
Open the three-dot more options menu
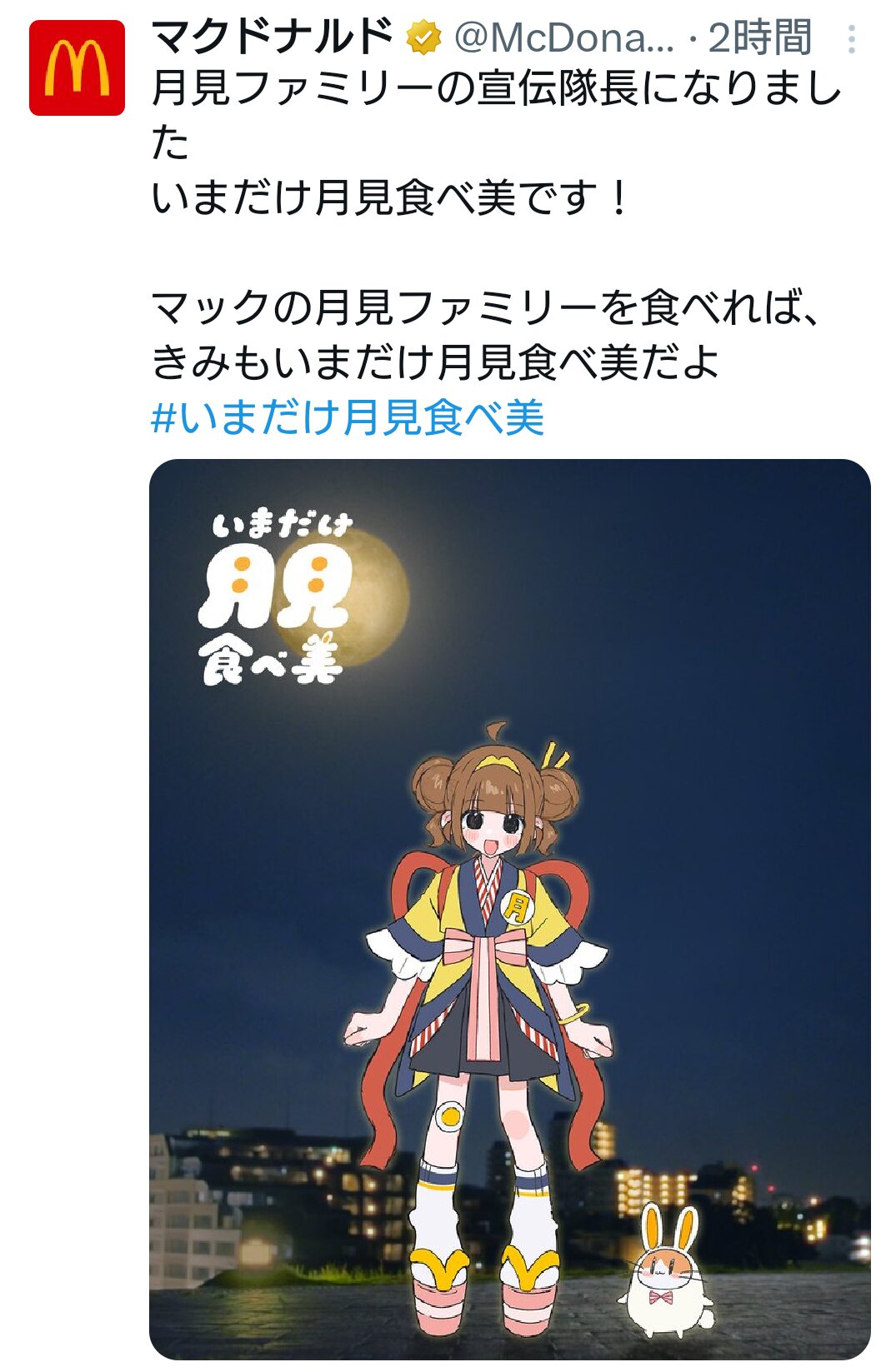851,38
